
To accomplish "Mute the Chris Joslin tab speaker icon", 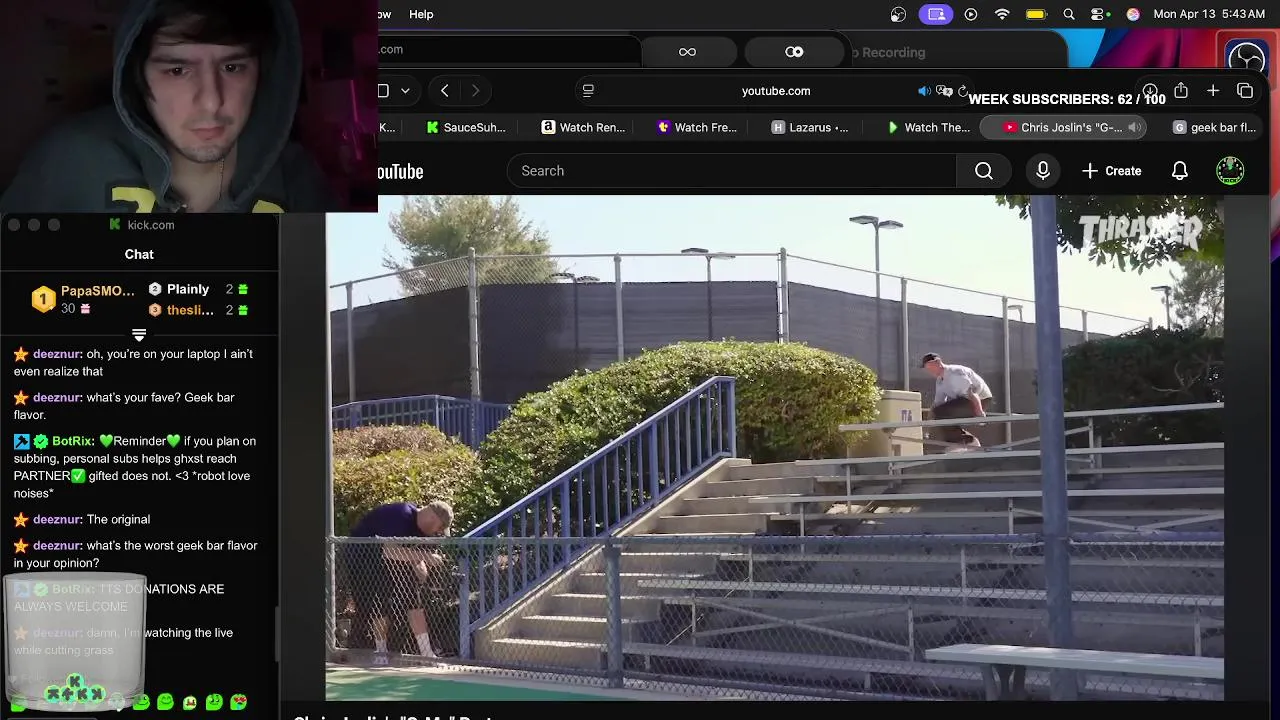I will (1133, 127).
